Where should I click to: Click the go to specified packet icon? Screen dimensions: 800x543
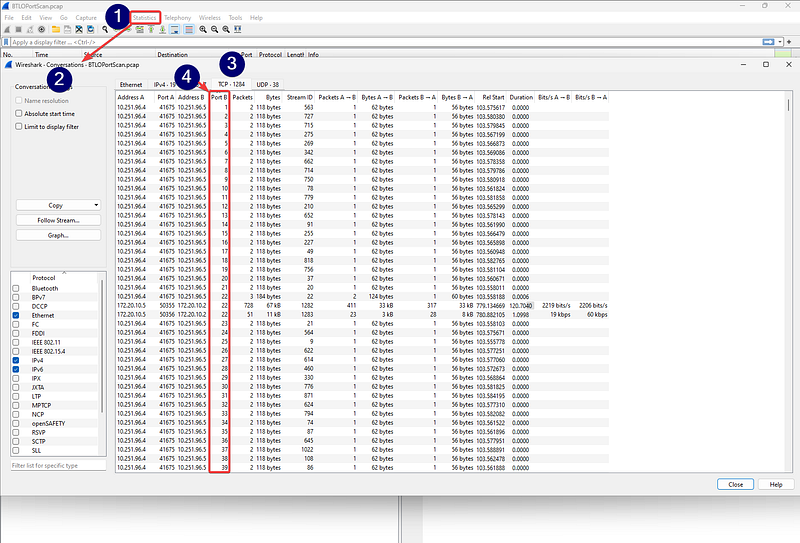[140, 30]
